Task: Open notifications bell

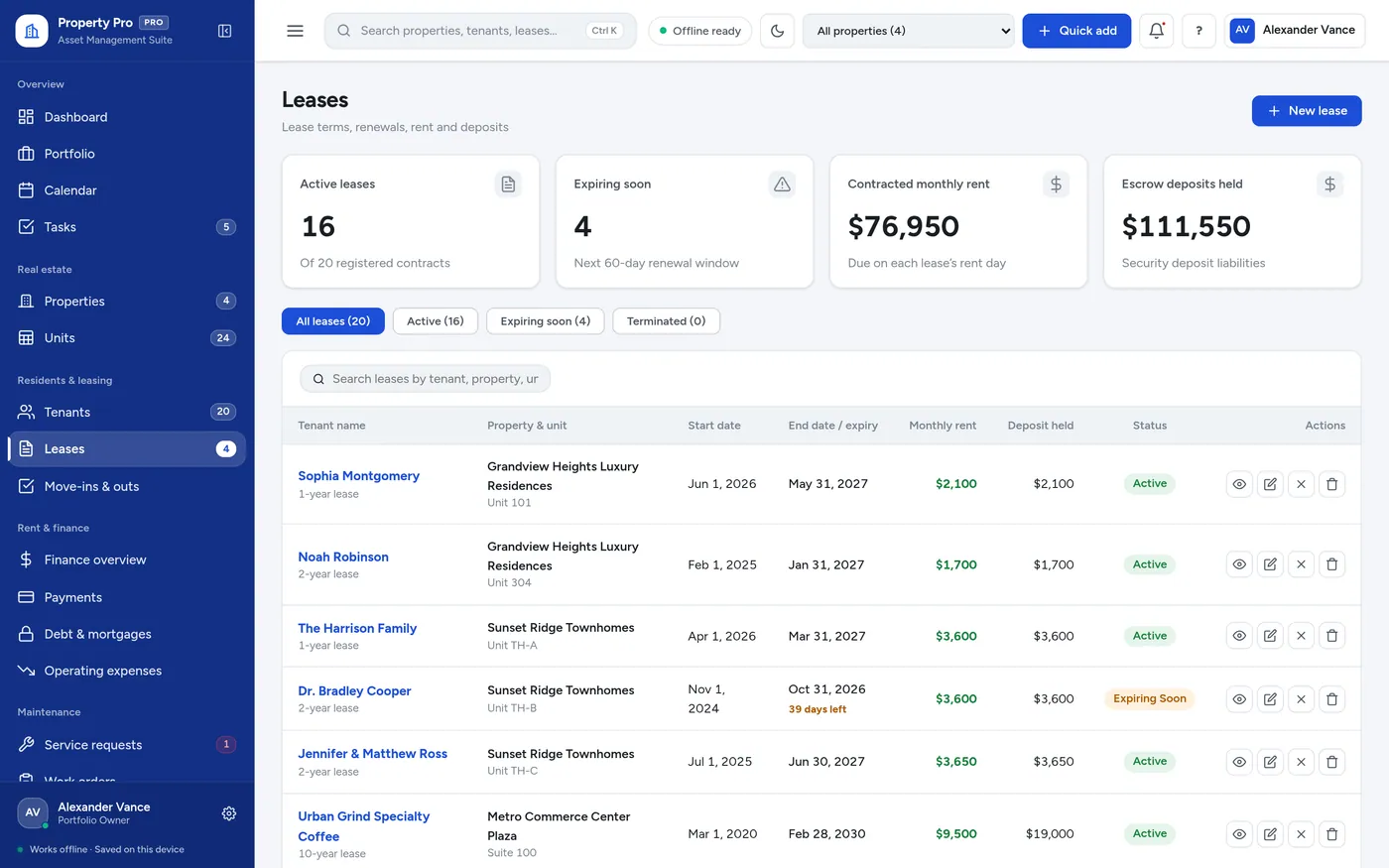Action: pyautogui.click(x=1156, y=31)
